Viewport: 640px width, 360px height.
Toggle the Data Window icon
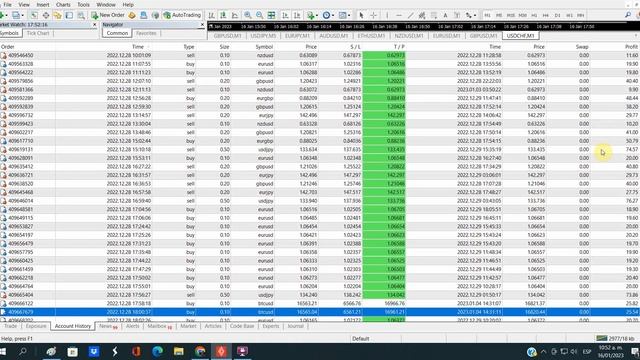click(46, 16)
